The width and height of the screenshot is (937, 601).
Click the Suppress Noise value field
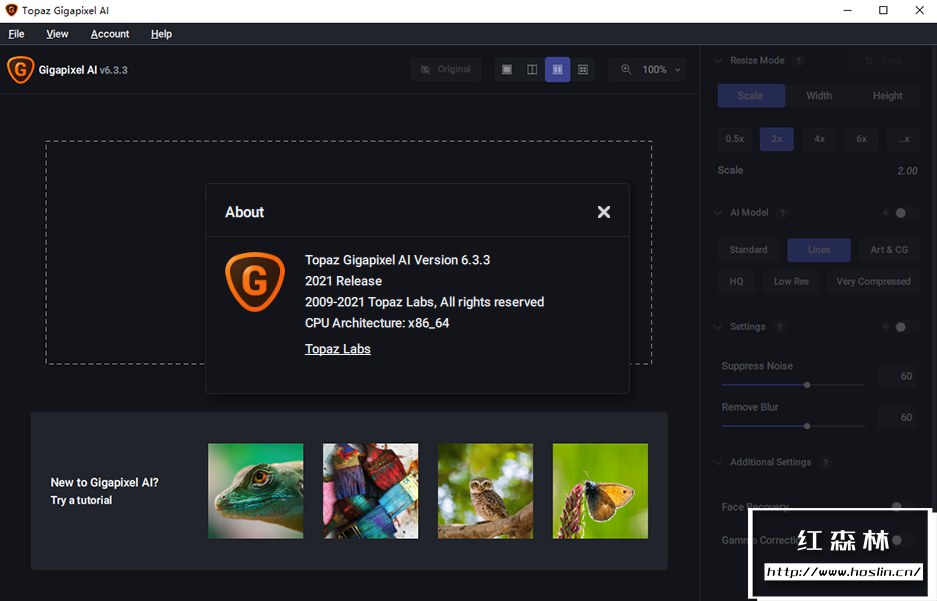(x=898, y=376)
